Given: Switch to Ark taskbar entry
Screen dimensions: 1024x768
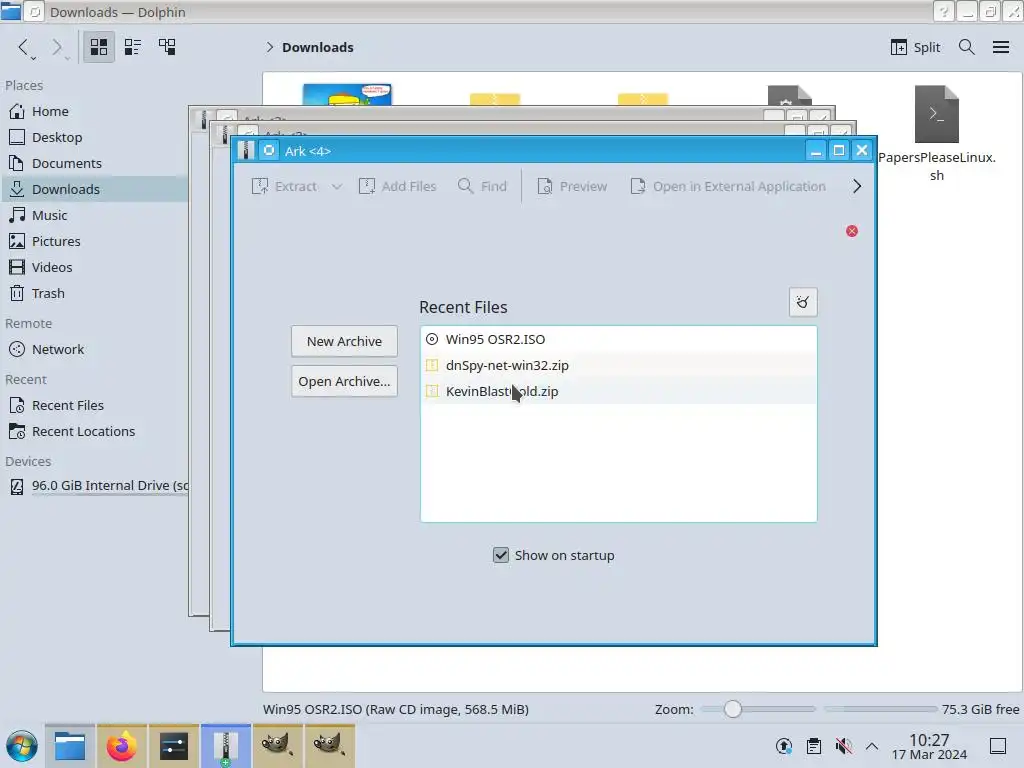Looking at the screenshot, I should point(225,746).
